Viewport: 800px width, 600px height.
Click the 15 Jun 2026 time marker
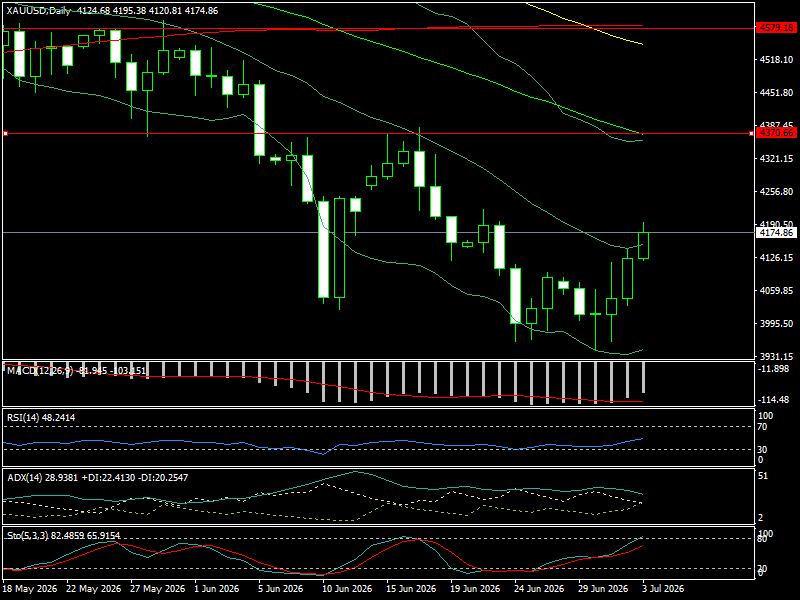click(411, 589)
